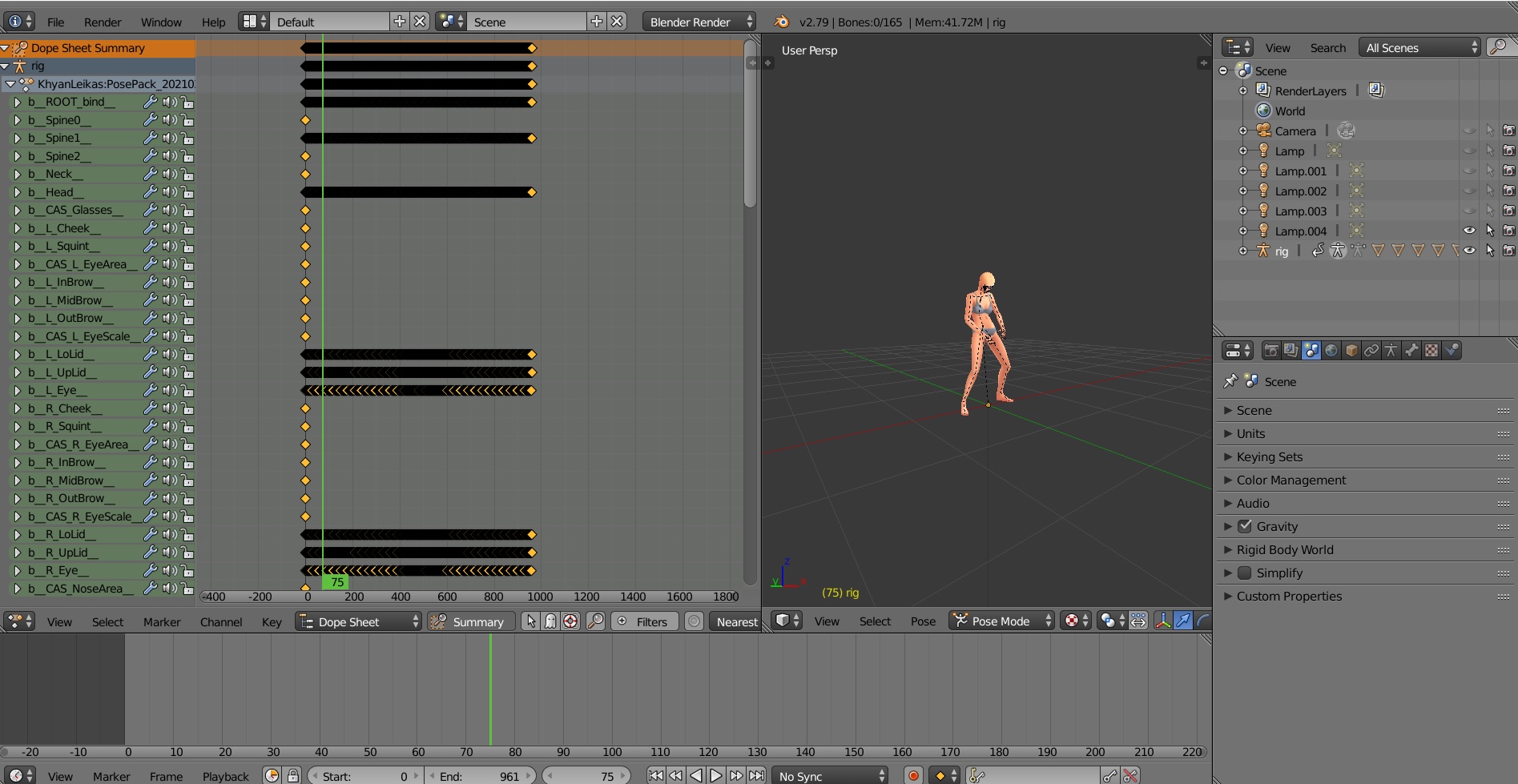Open the Pose Mode dropdown
The width and height of the screenshot is (1518, 784).
click(1001, 621)
